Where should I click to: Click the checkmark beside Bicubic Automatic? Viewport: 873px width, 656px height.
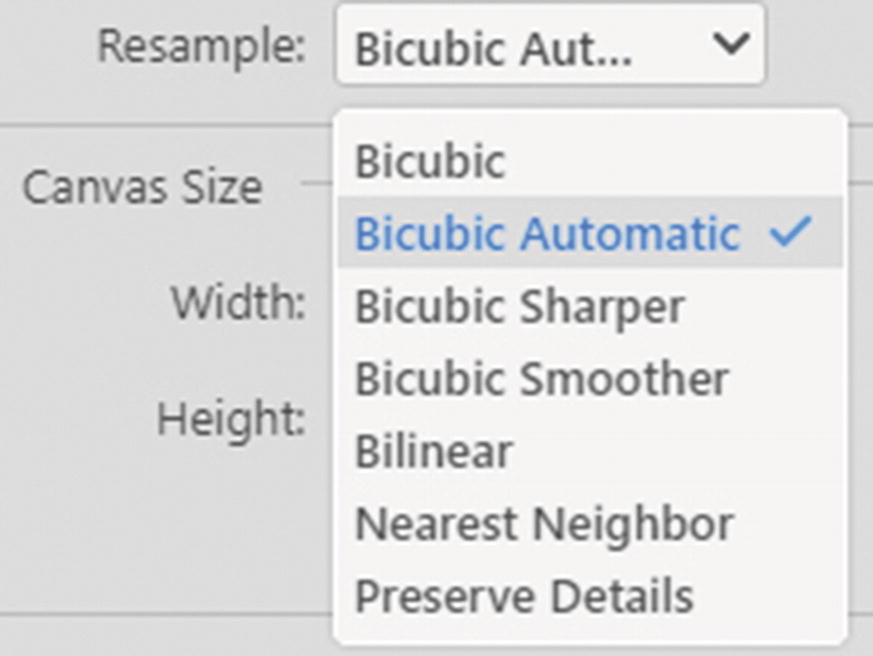tap(789, 232)
